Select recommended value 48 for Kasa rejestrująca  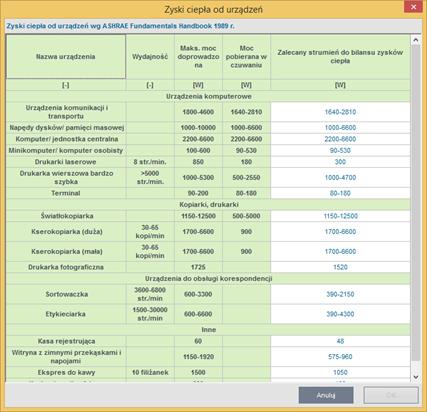point(340,341)
